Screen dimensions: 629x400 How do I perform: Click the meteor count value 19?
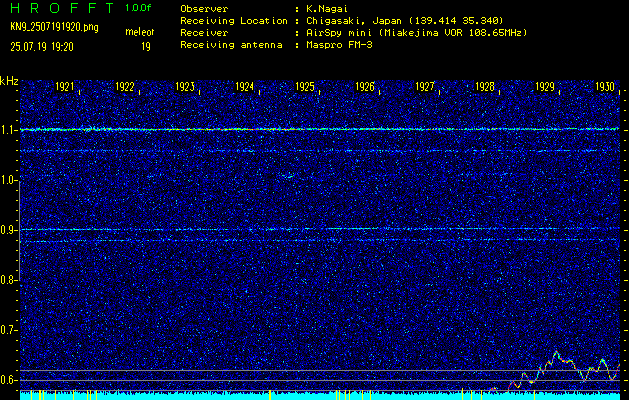tap(146, 47)
